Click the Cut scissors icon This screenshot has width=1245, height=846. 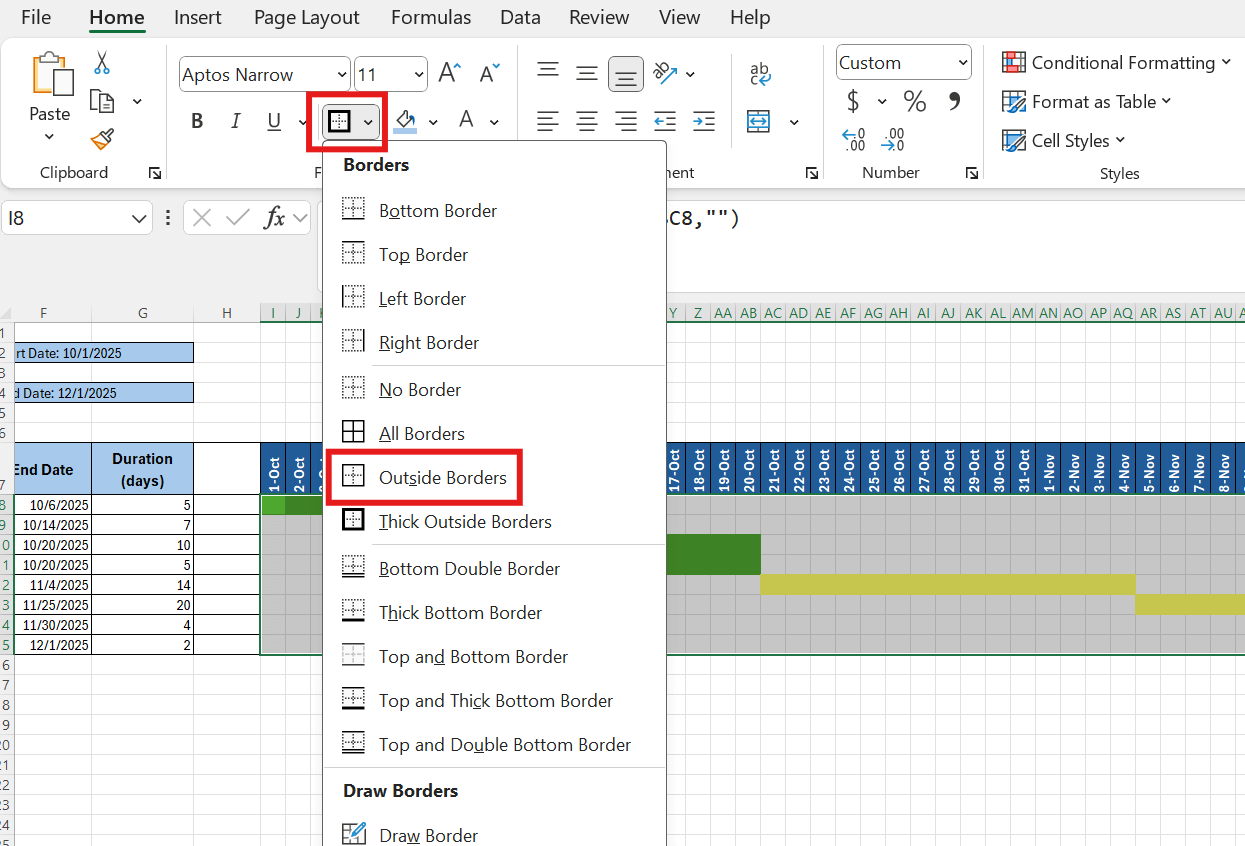pos(101,63)
